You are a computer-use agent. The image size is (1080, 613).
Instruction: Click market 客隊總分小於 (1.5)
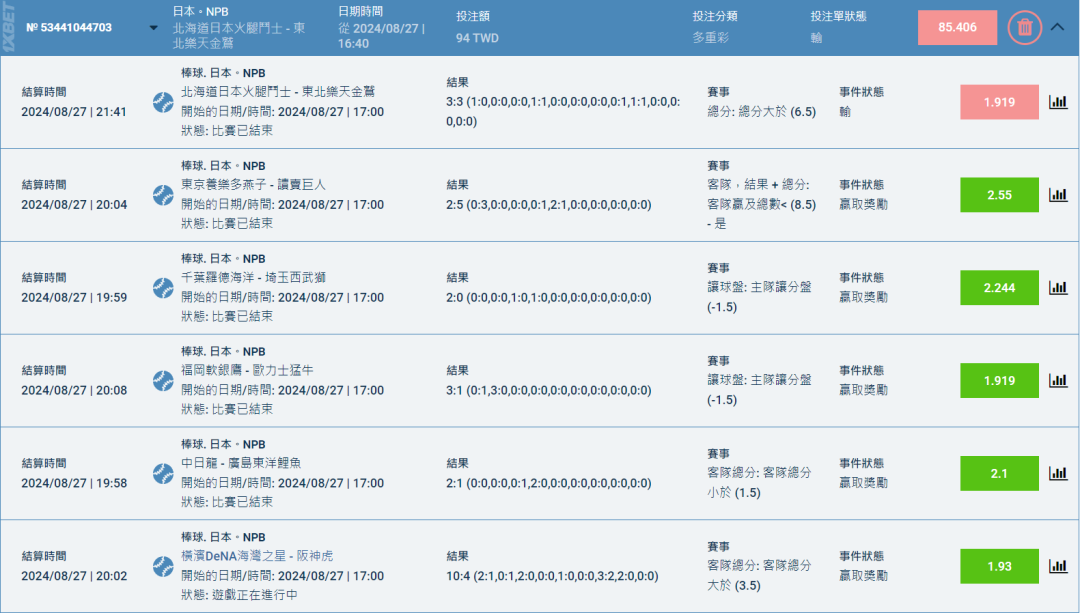pos(759,482)
